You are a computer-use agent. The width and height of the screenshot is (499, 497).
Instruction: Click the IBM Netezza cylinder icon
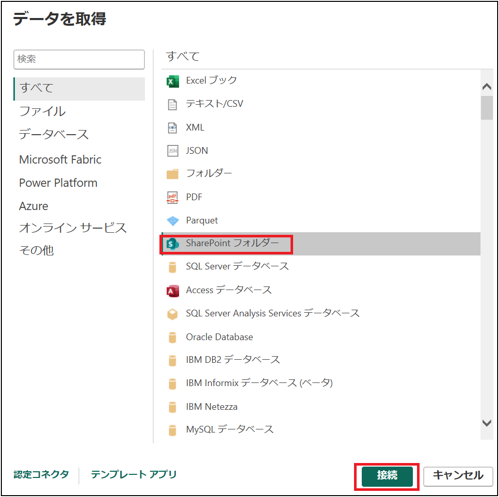[x=172, y=407]
